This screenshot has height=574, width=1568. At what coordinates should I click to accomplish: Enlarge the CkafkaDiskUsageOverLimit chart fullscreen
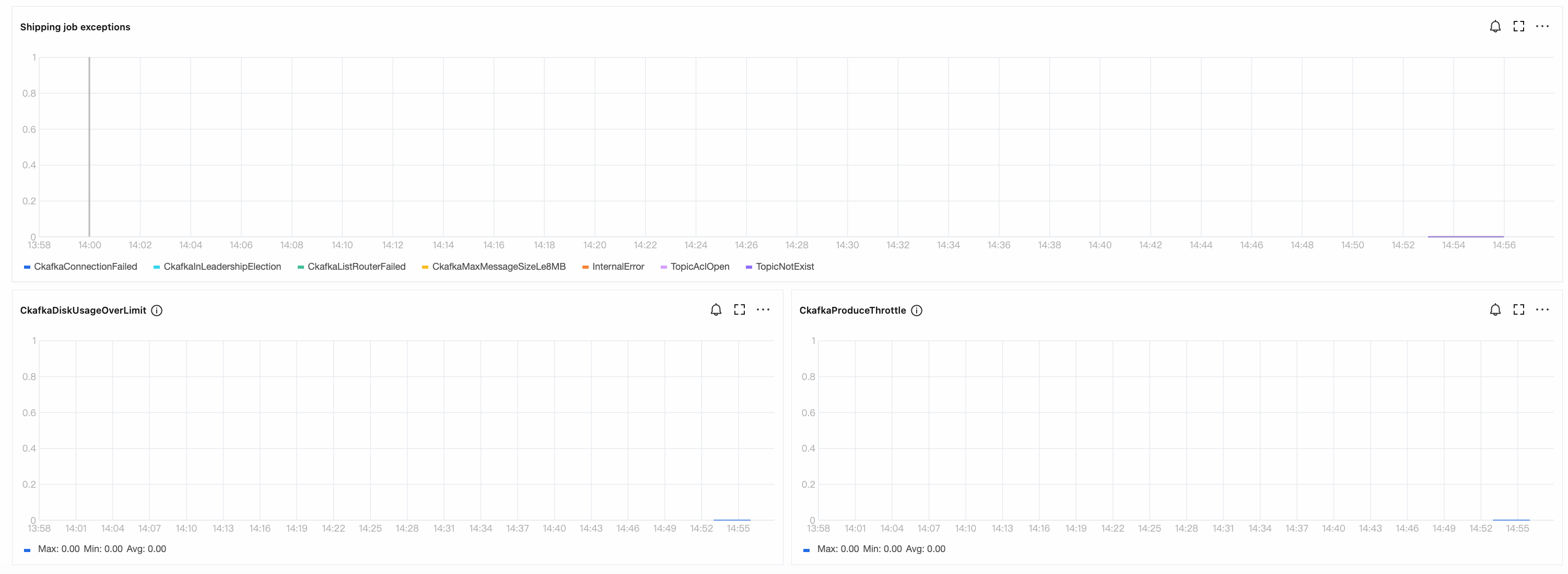[740, 309]
